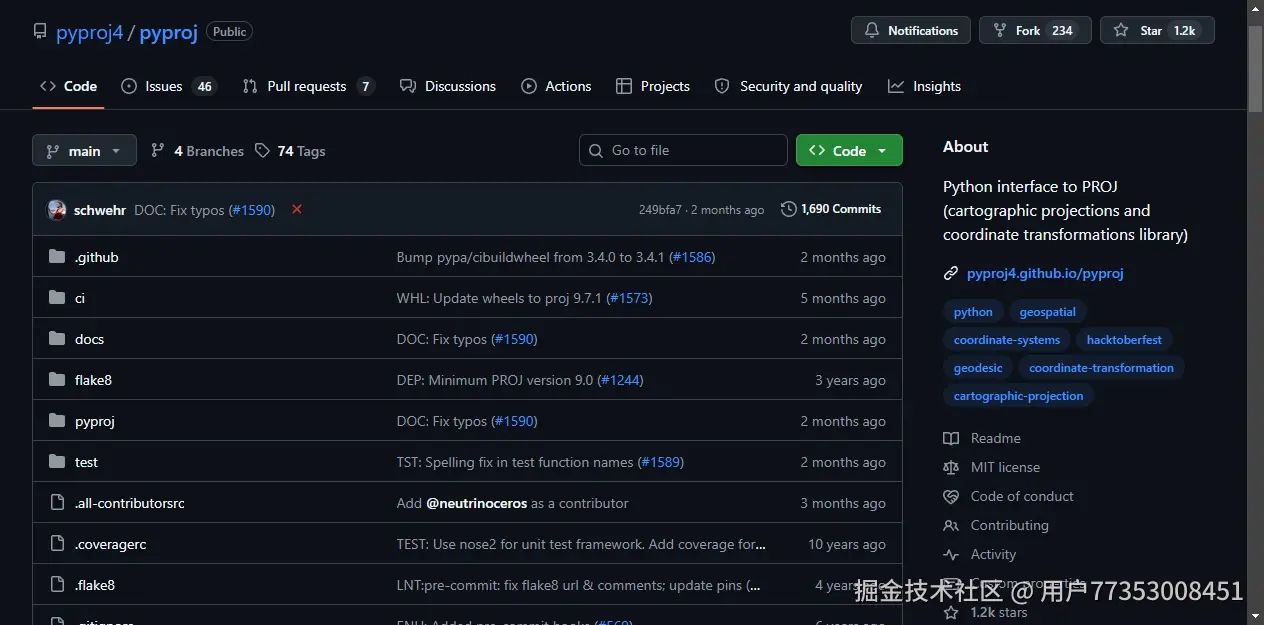Open the pyproj4 organization link
1264x625 pixels.
coord(89,32)
